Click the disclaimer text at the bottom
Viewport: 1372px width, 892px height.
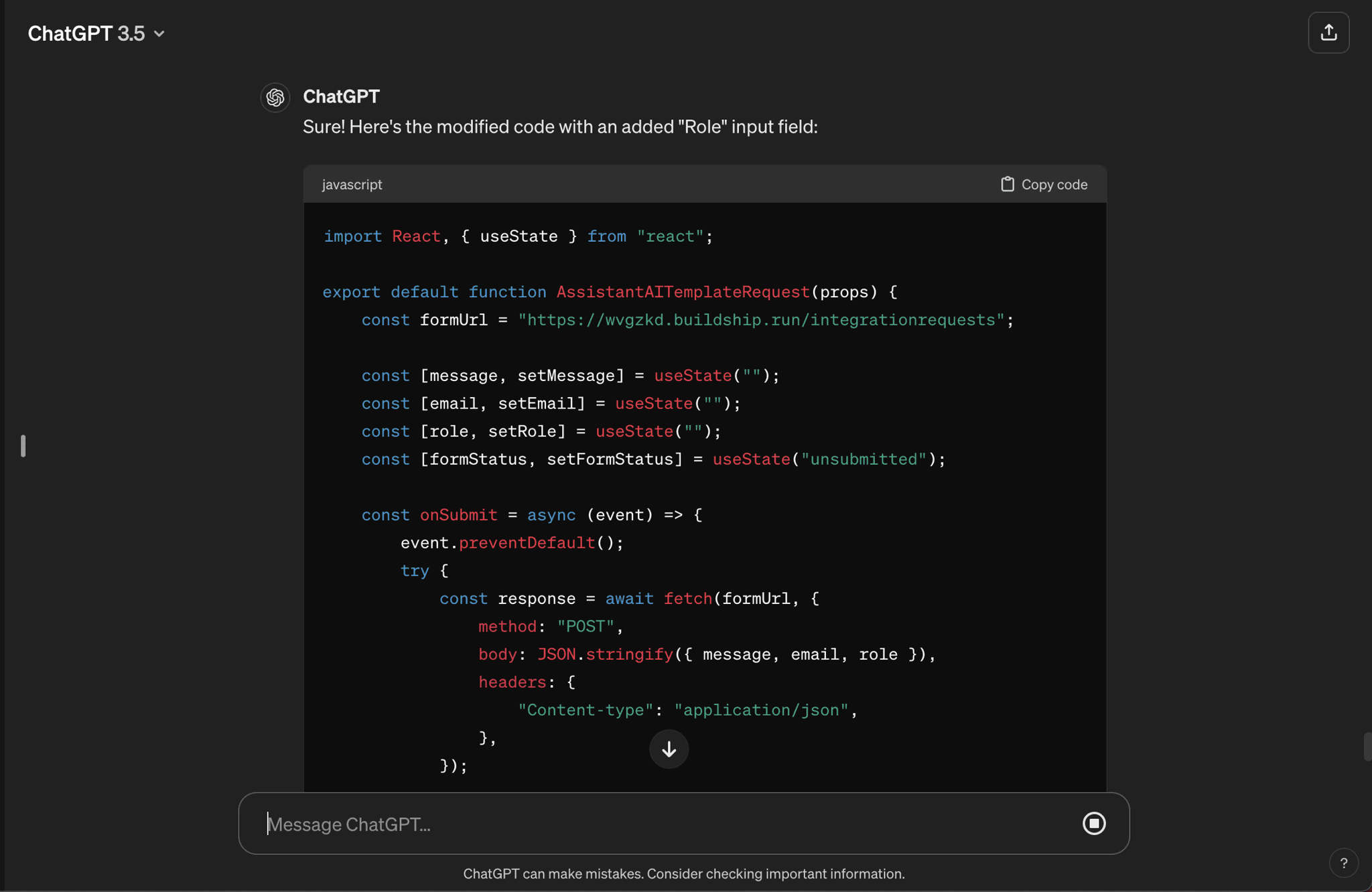pos(684,873)
